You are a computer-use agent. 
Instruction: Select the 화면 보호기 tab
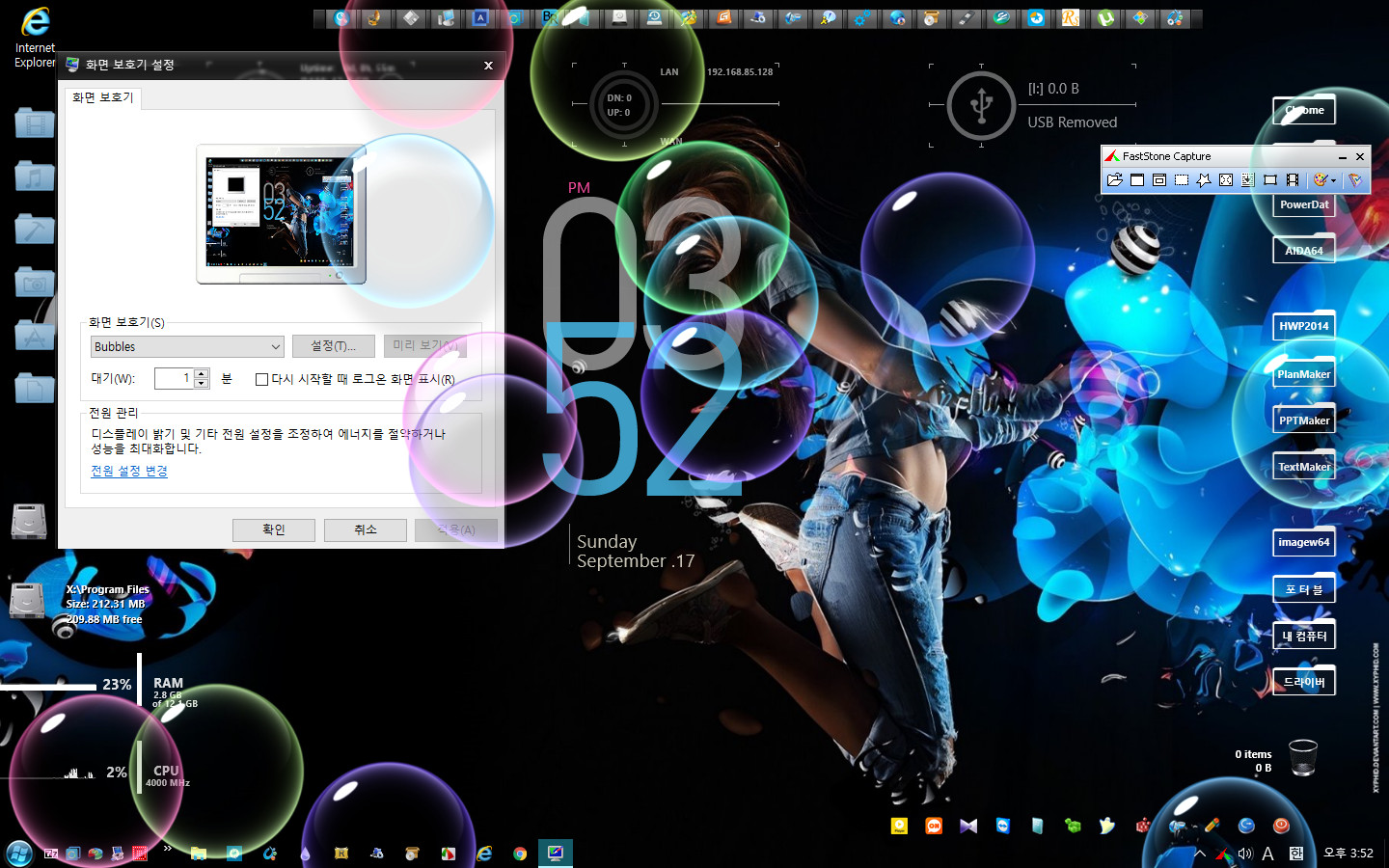tap(103, 97)
